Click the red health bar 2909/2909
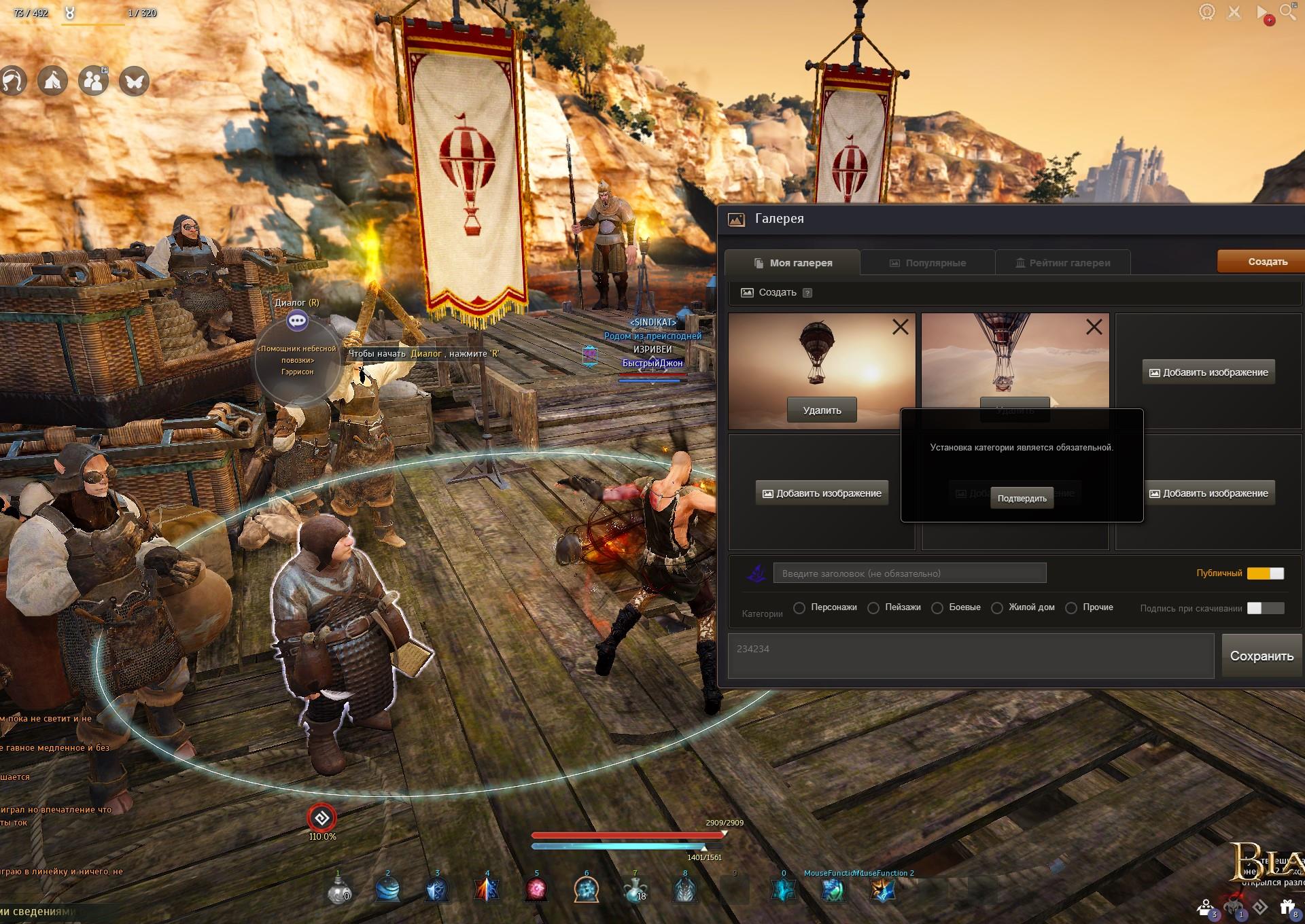Screen dimensions: 1305x924 tap(629, 834)
